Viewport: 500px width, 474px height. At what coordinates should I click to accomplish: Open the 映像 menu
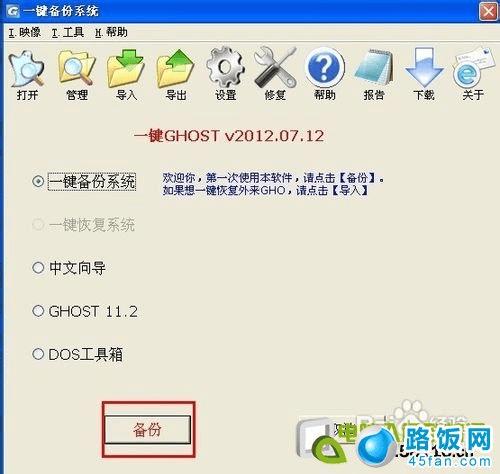(25, 32)
